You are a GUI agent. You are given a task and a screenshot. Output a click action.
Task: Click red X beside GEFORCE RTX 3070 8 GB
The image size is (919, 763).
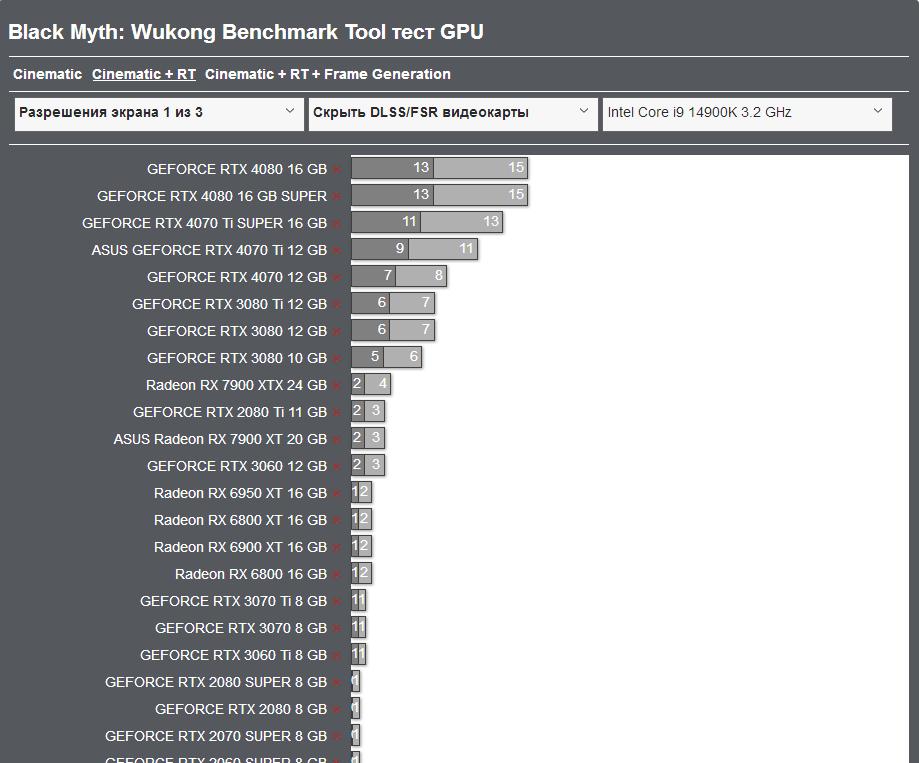pyautogui.click(x=336, y=628)
